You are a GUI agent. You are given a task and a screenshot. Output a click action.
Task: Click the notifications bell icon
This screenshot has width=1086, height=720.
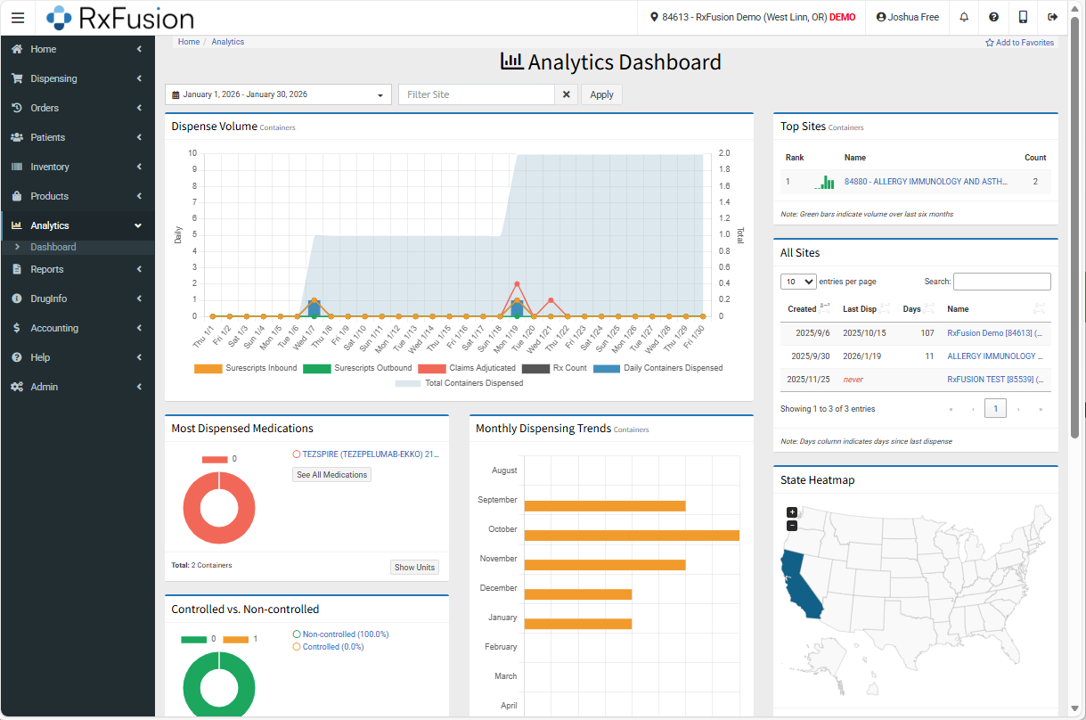pos(962,16)
